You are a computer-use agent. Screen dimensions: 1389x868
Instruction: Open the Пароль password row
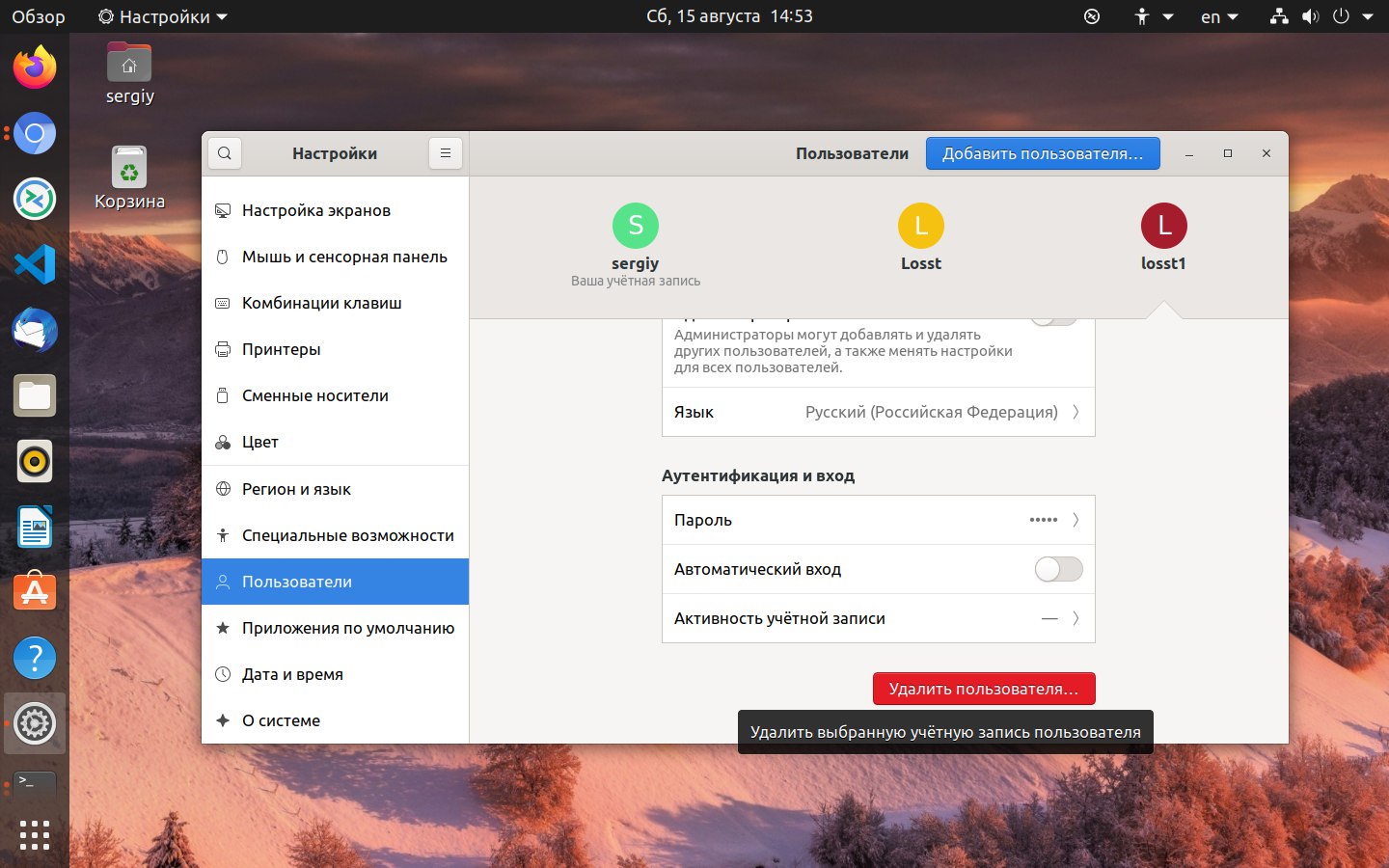879,520
